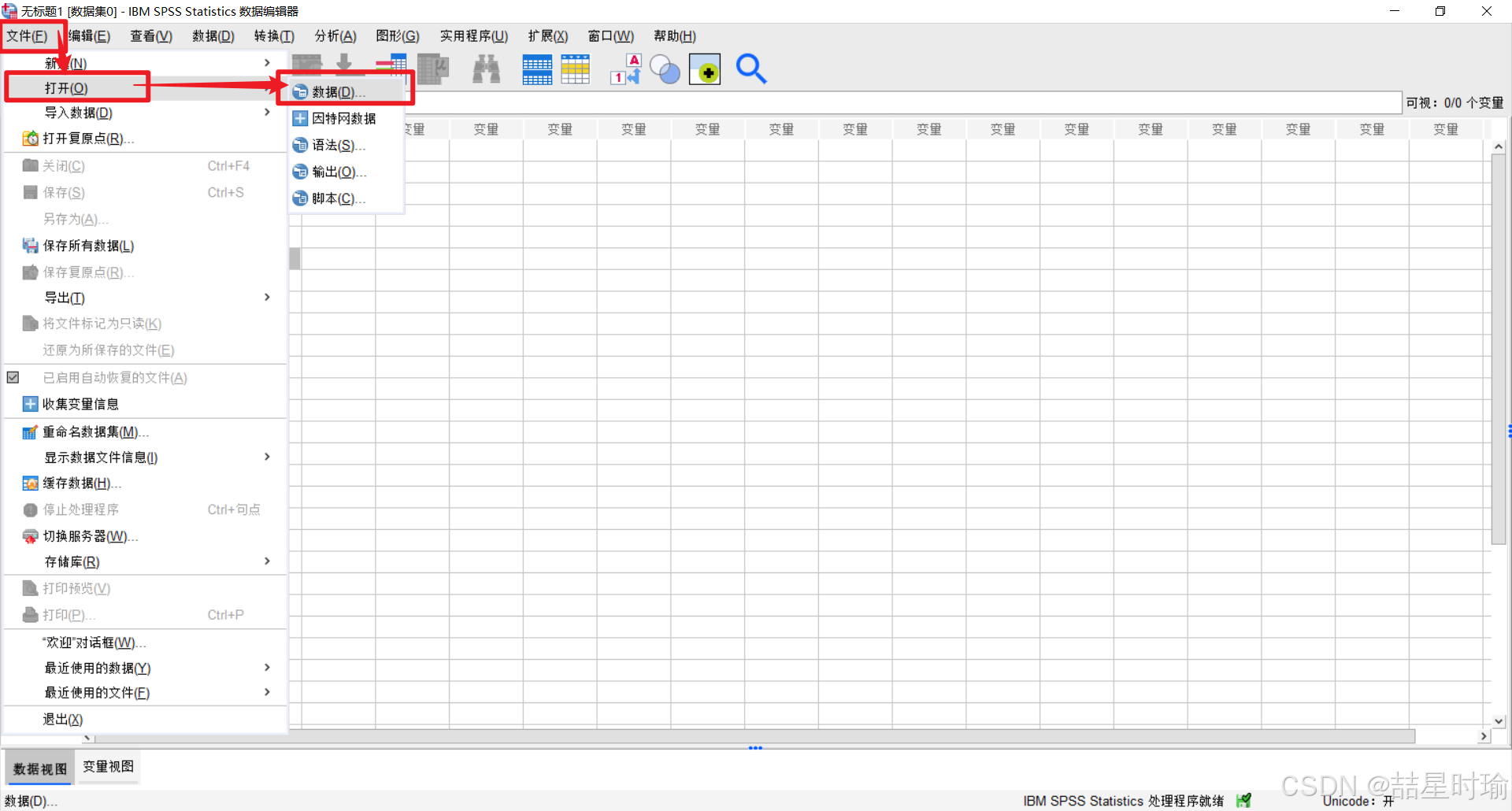
Task: Click the Use Variable Sets circles icon
Action: coord(665,69)
